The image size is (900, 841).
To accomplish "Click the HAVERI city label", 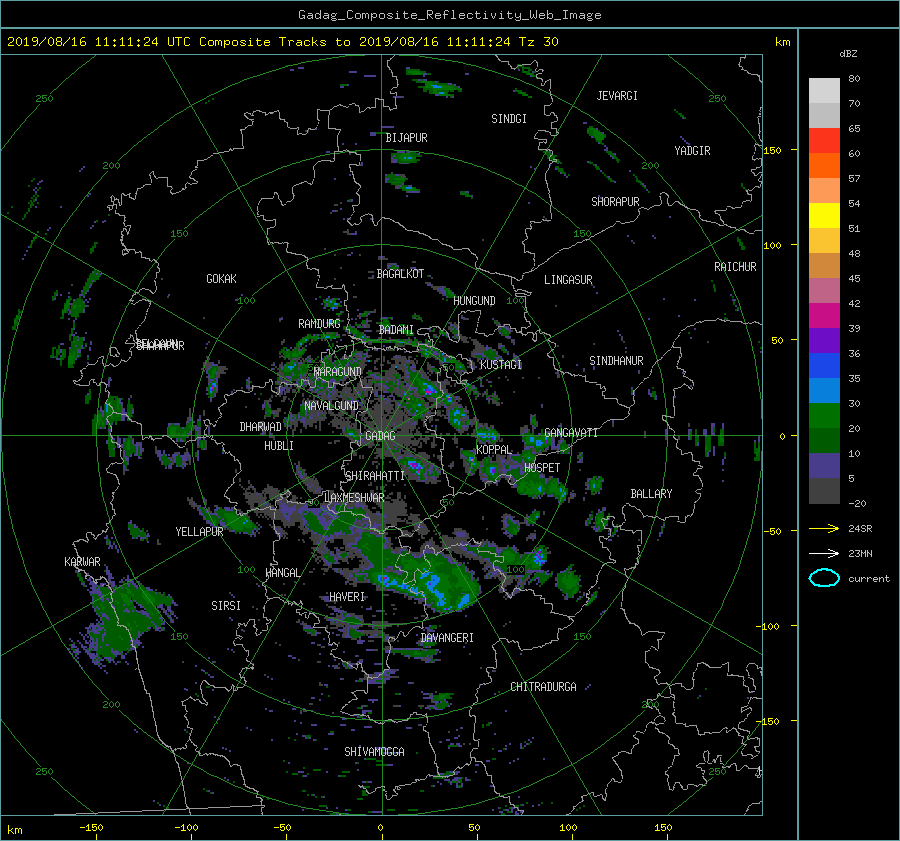I will (x=347, y=597).
